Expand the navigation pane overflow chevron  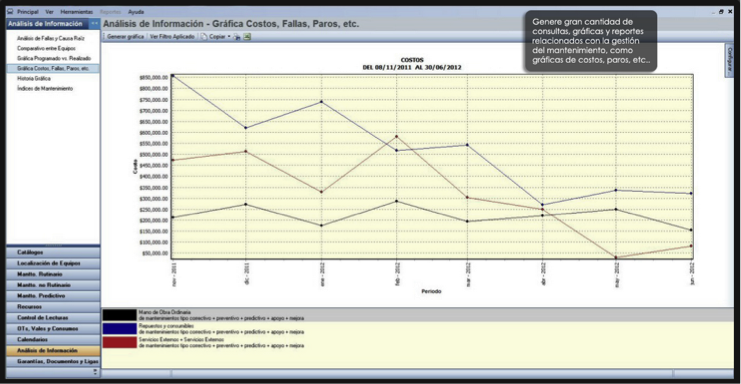pyautogui.click(x=95, y=372)
